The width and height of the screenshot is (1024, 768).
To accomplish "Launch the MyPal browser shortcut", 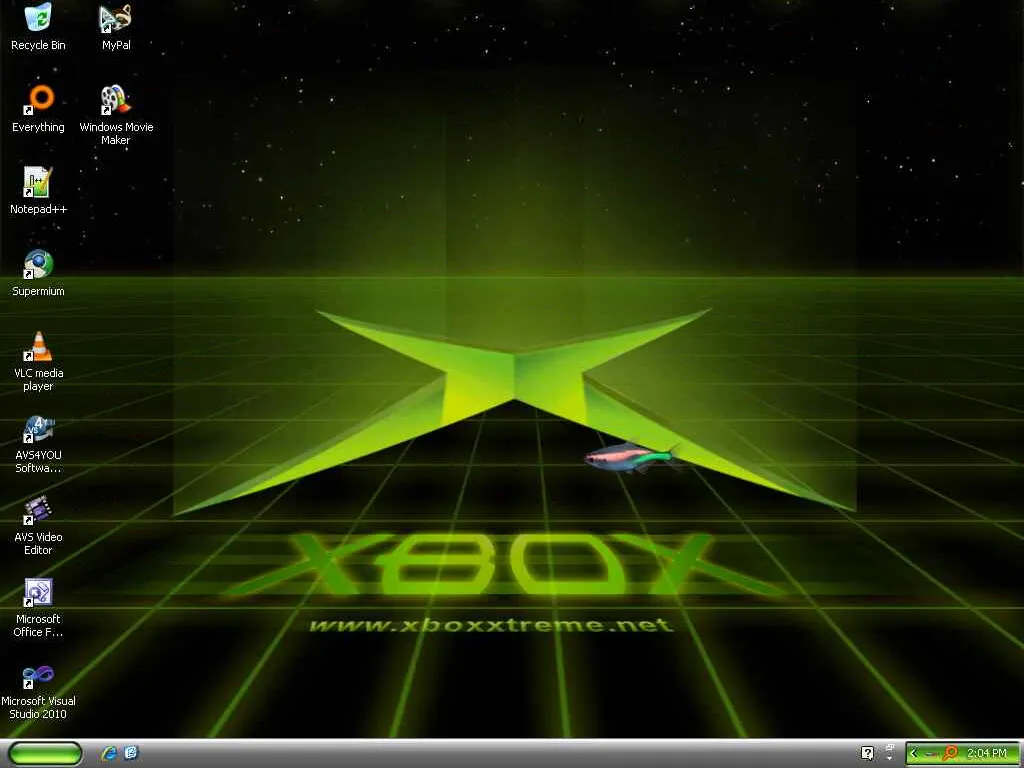I will pos(116,26).
